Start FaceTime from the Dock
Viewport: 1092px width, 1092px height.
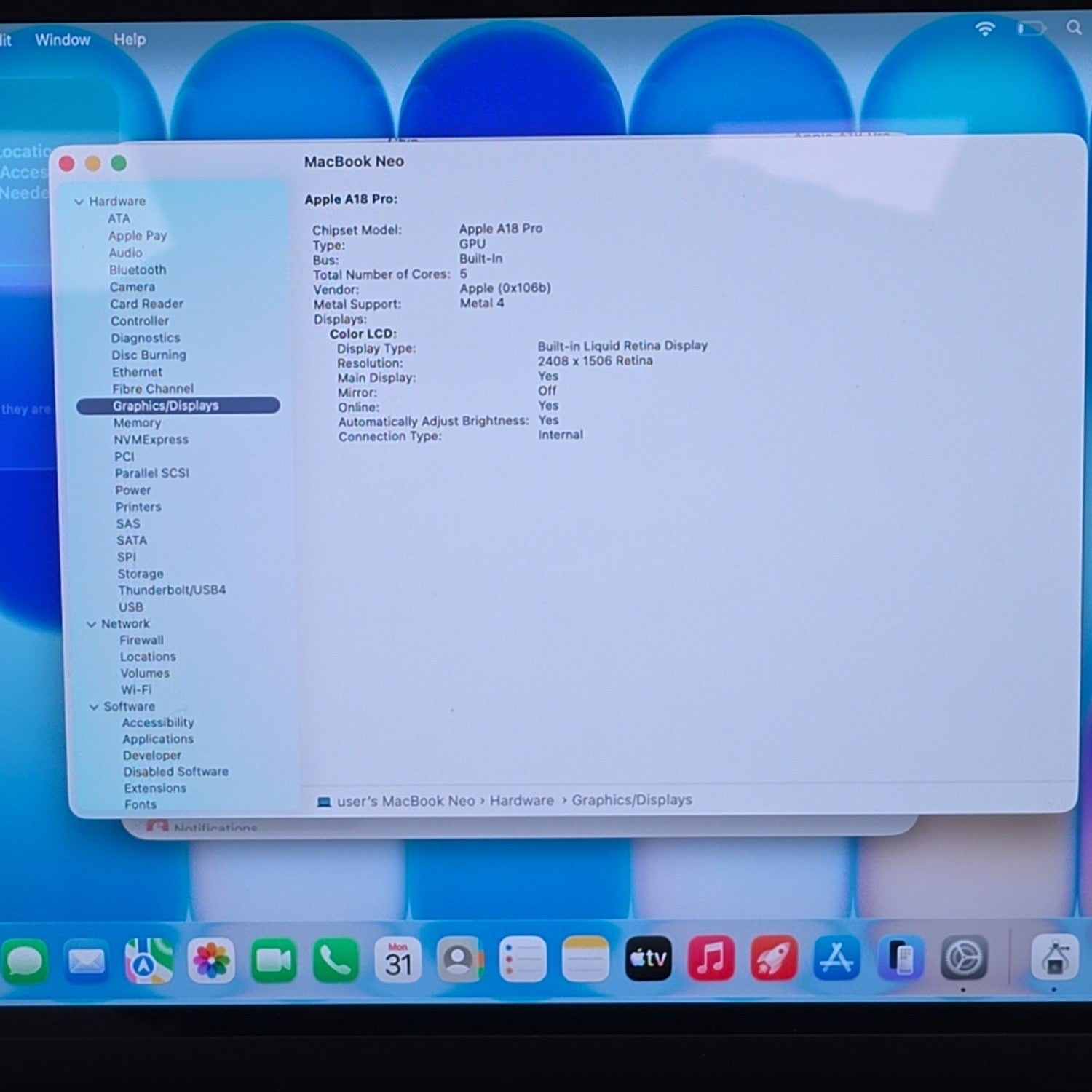tap(274, 961)
